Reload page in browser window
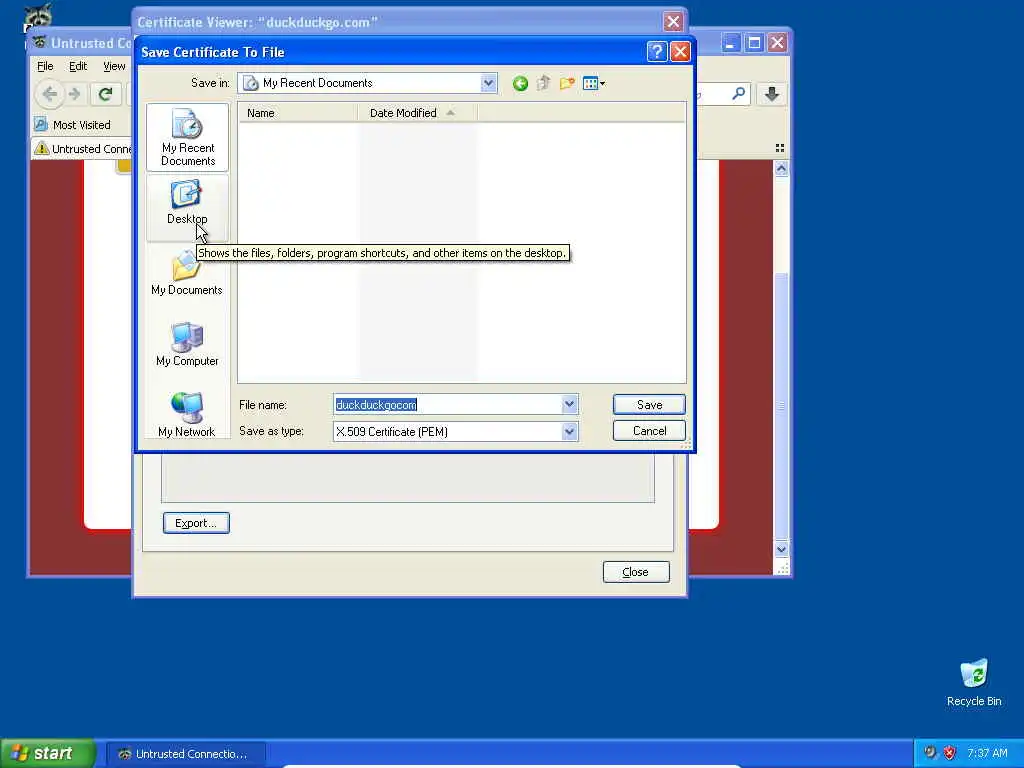Image resolution: width=1024 pixels, height=768 pixels. (105, 94)
